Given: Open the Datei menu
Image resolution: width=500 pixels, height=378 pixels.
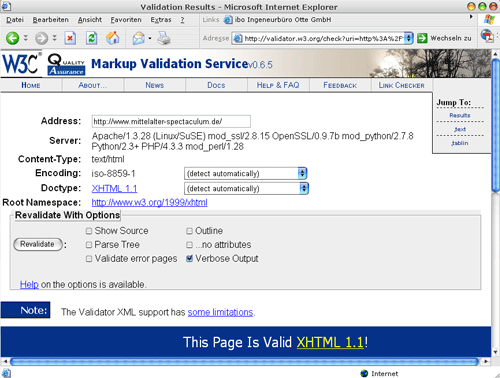Looking at the screenshot, I should tap(15, 20).
